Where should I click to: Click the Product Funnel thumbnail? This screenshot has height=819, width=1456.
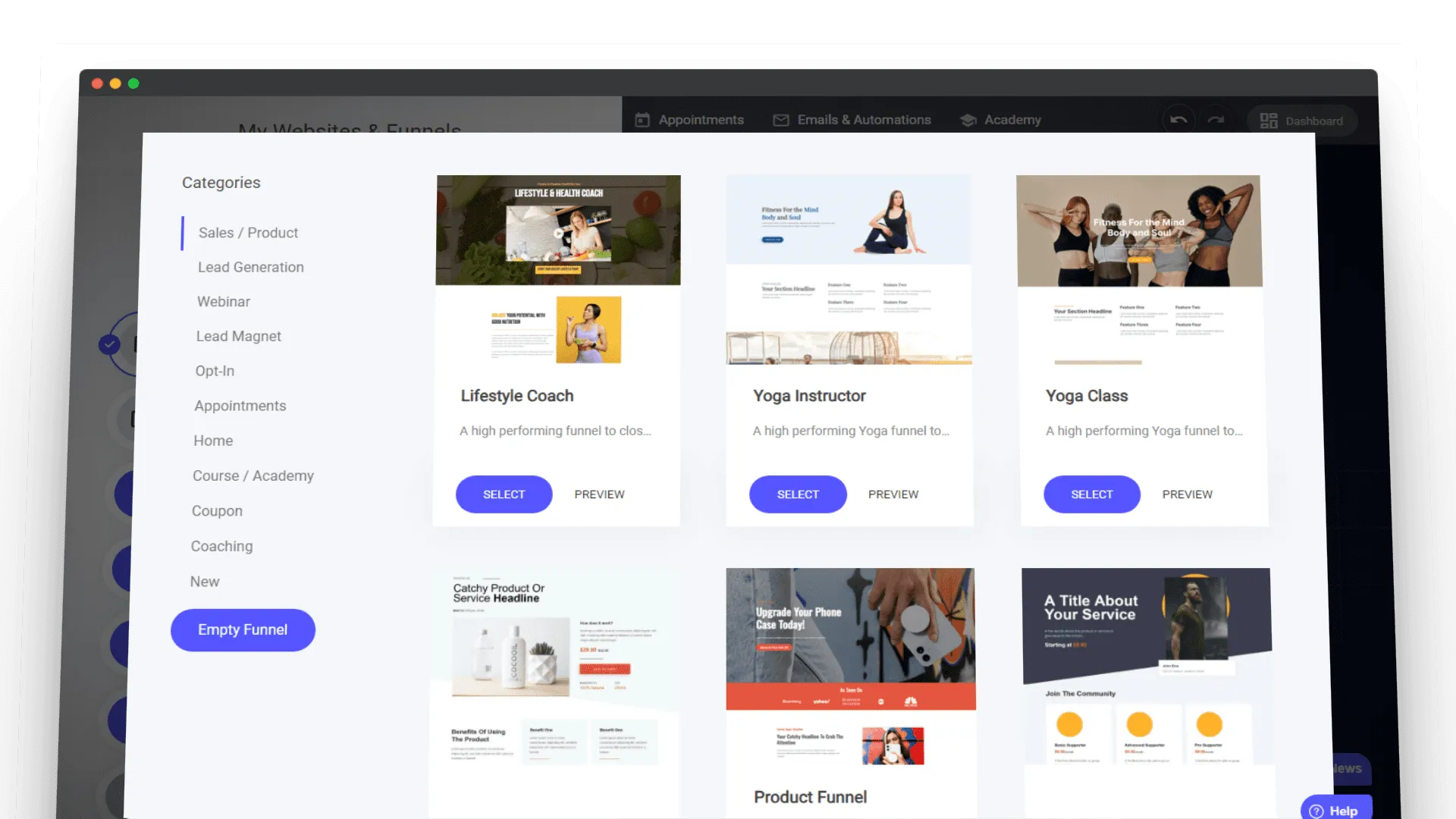point(850,672)
